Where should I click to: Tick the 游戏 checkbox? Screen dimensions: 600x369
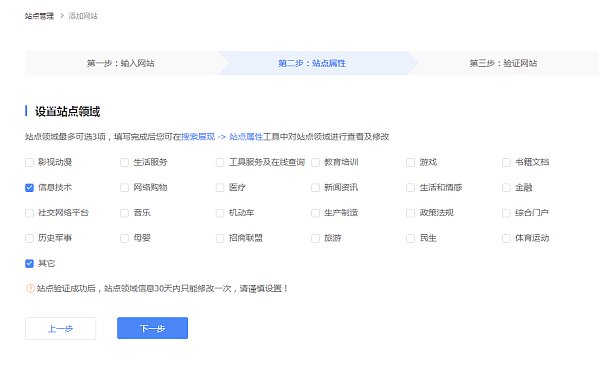click(411, 162)
